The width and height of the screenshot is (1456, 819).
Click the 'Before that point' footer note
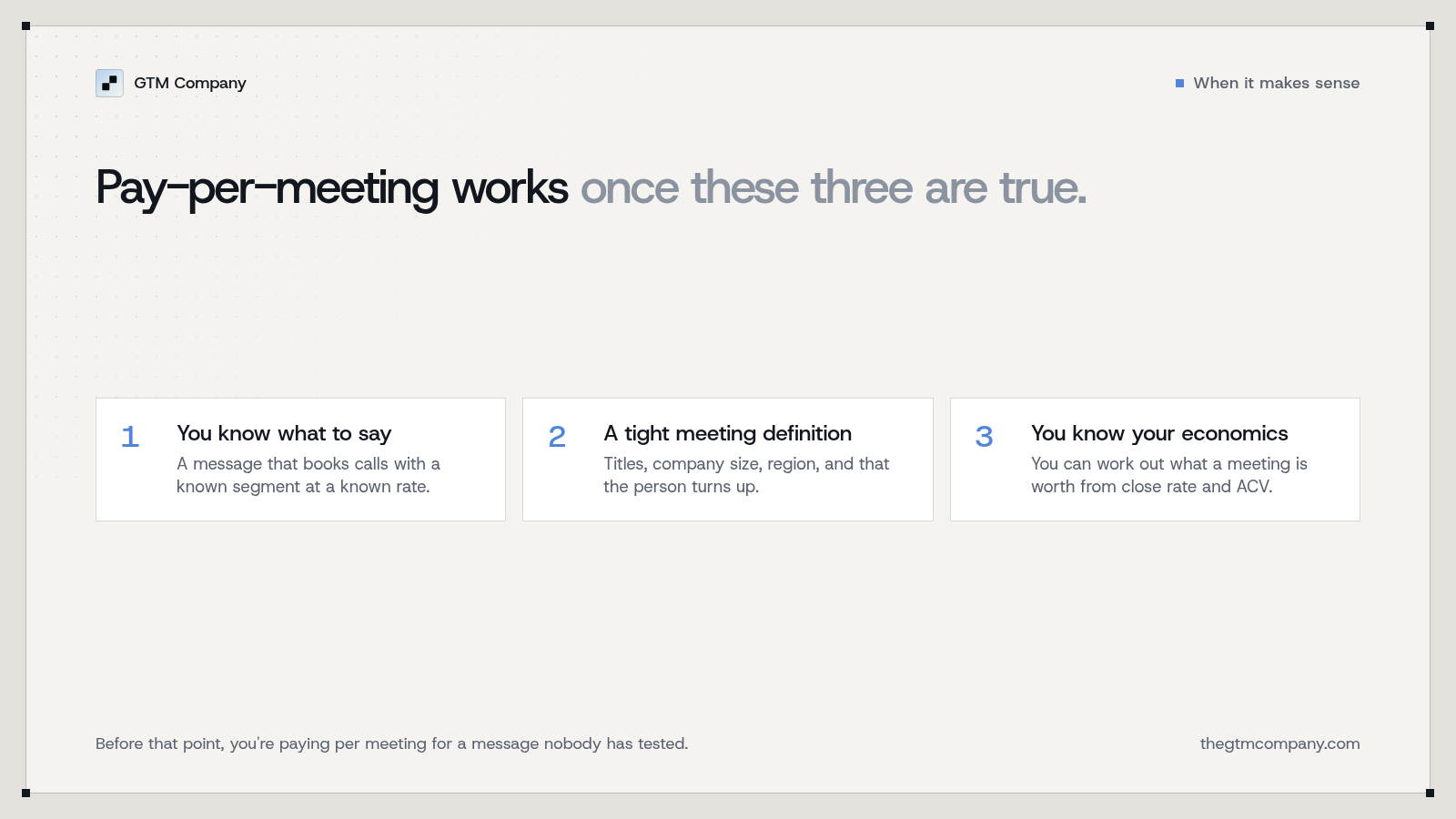(x=392, y=743)
